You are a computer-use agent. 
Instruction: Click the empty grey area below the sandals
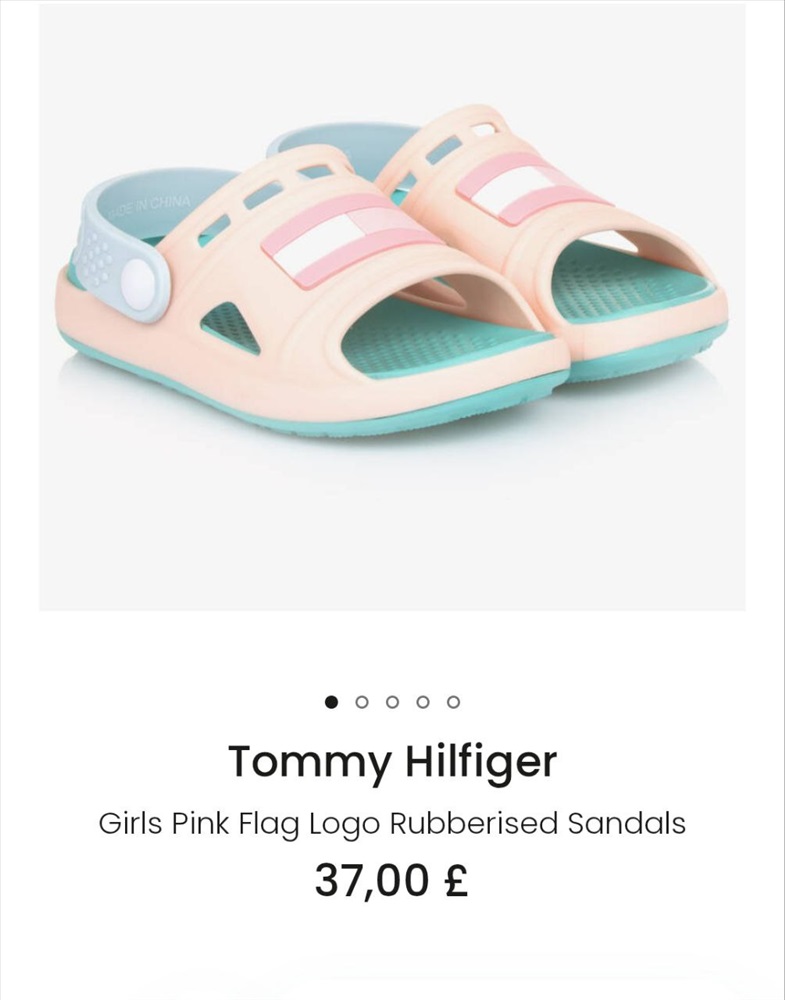392,529
